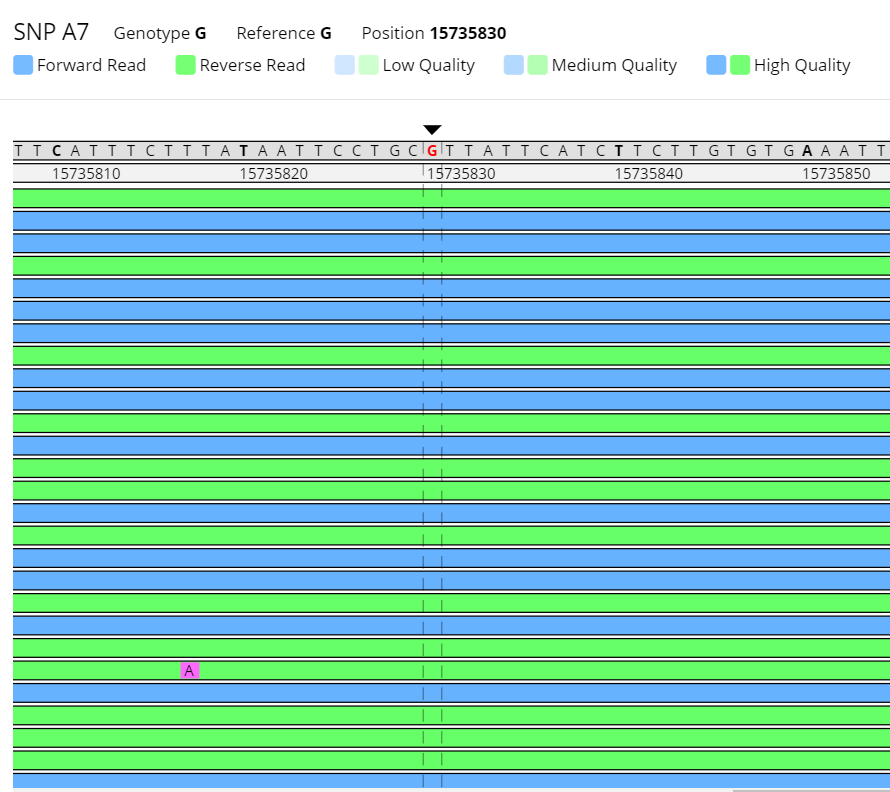Click the Genotype G label
This screenshot has height=792, width=890.
click(x=160, y=33)
